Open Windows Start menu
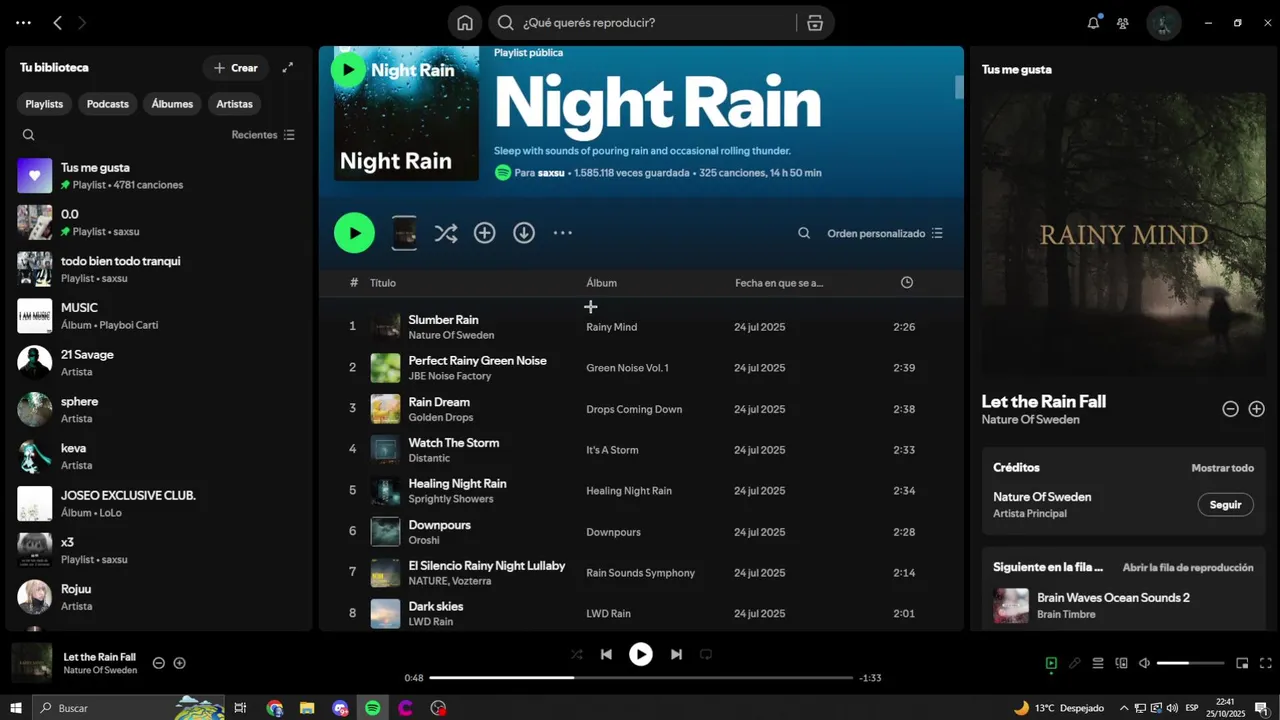Screen dimensions: 1280x720 (x=16, y=708)
